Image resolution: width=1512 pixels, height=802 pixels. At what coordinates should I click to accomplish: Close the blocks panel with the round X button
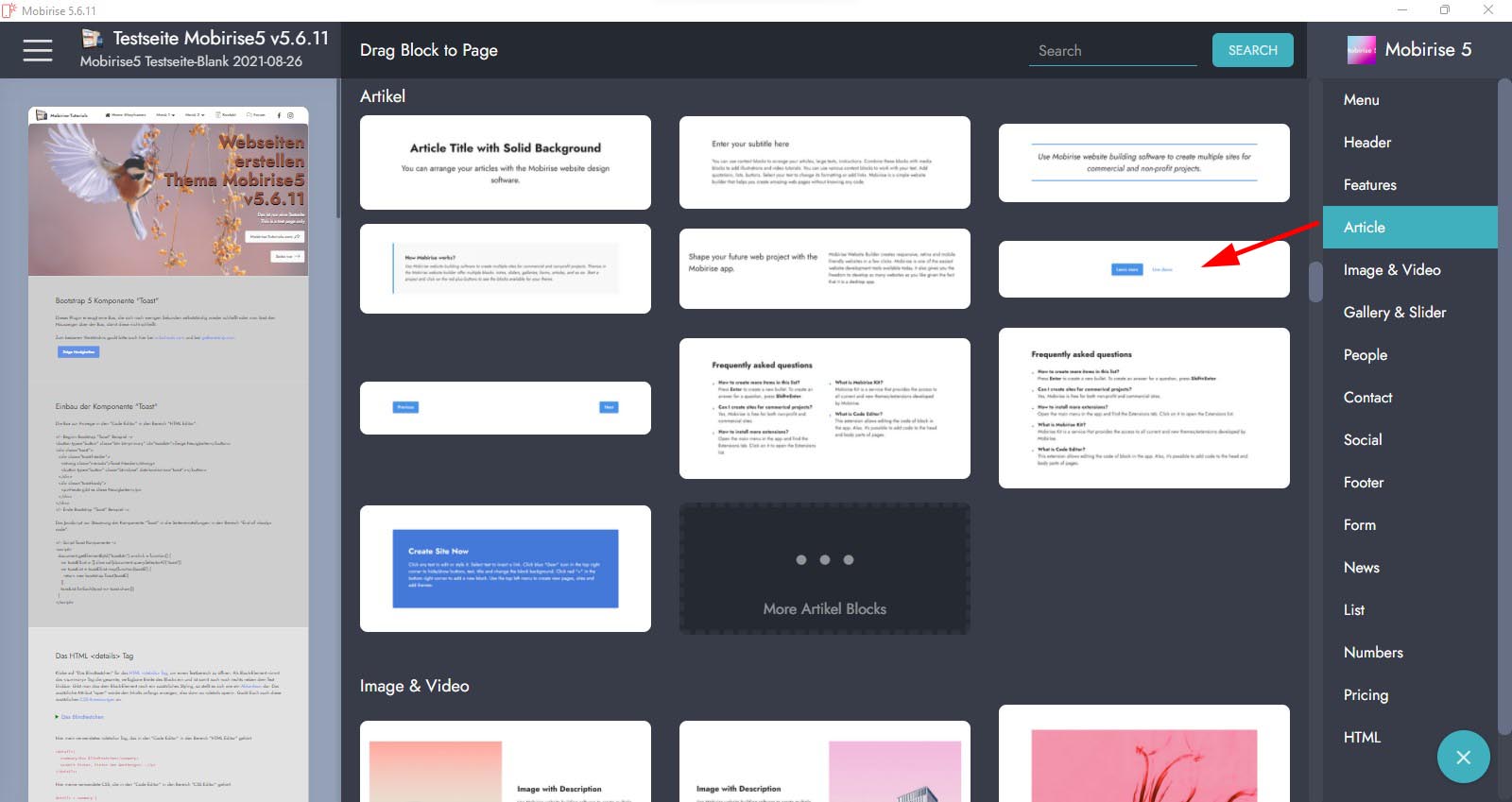(1463, 757)
